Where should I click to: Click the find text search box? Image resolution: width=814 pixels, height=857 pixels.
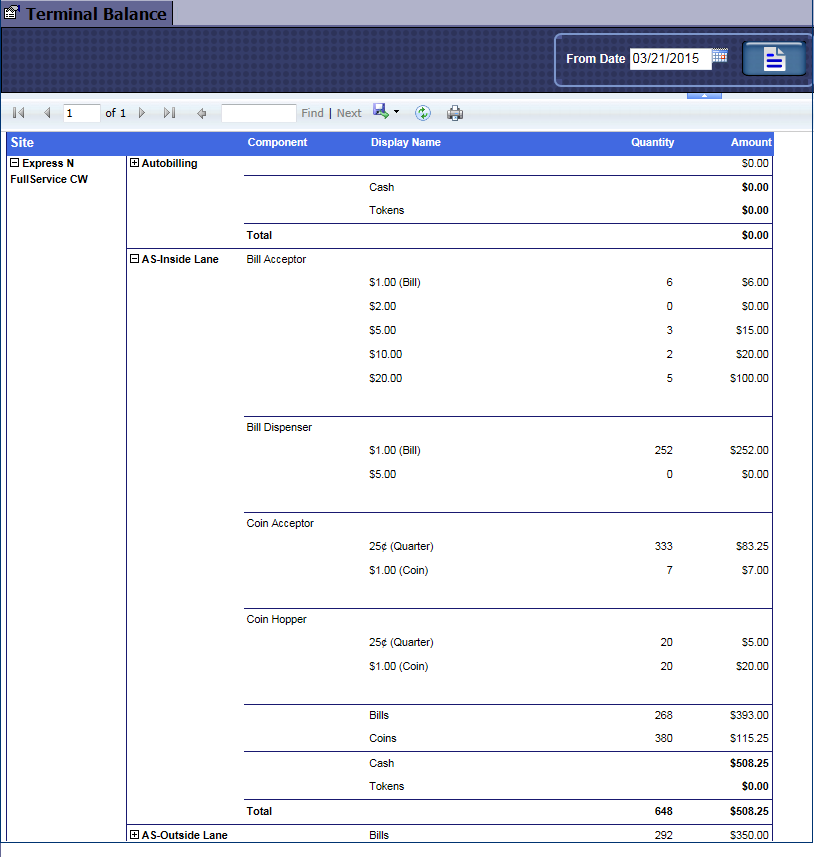point(258,113)
